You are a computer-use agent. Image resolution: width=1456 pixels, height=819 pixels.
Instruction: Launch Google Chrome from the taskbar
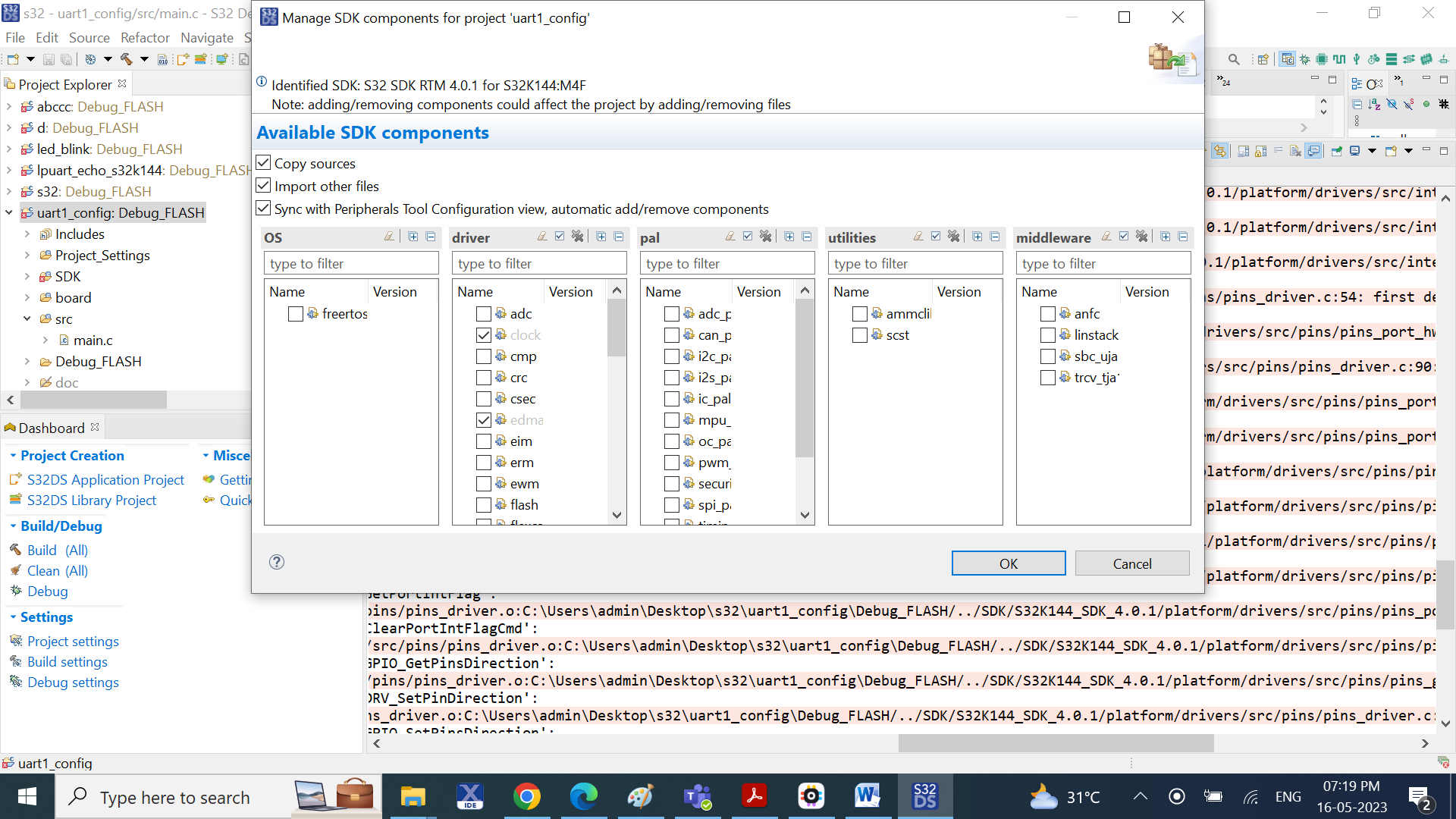(527, 796)
